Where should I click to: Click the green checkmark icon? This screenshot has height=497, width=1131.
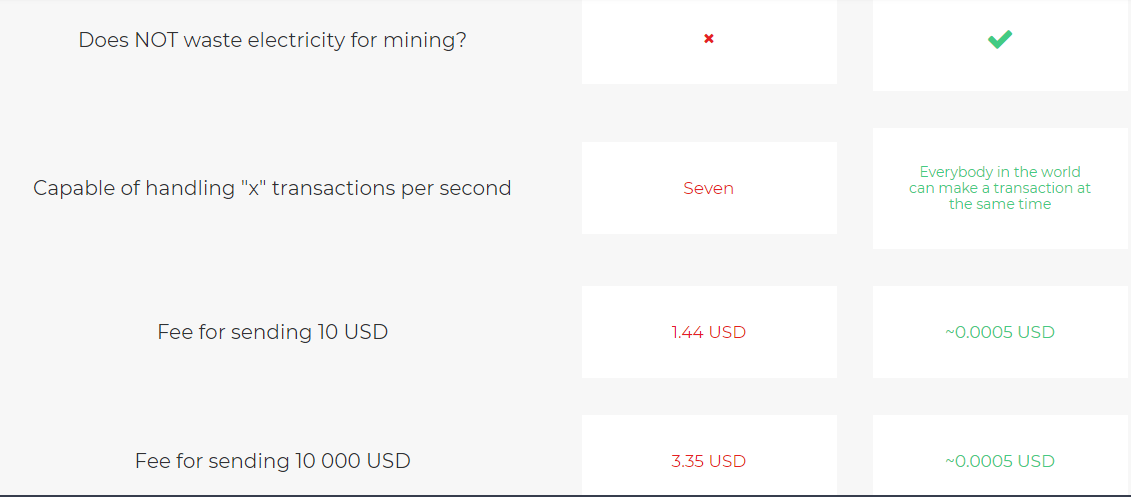tap(1000, 39)
